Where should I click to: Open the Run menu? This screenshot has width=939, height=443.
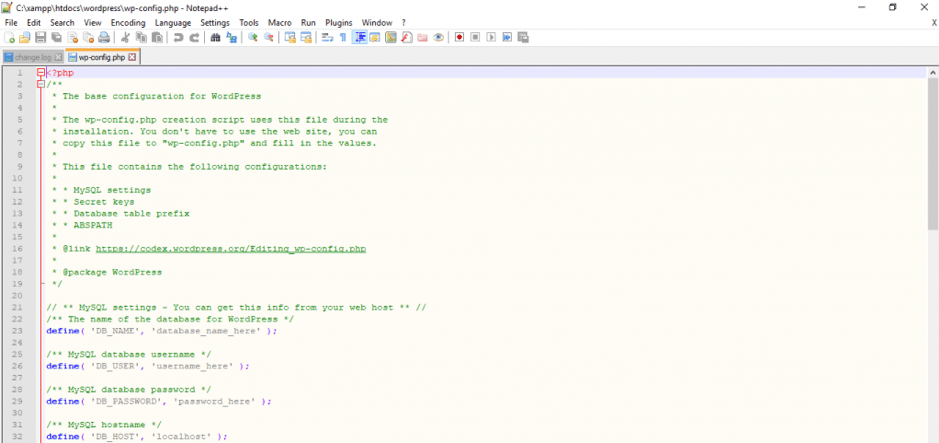click(308, 23)
